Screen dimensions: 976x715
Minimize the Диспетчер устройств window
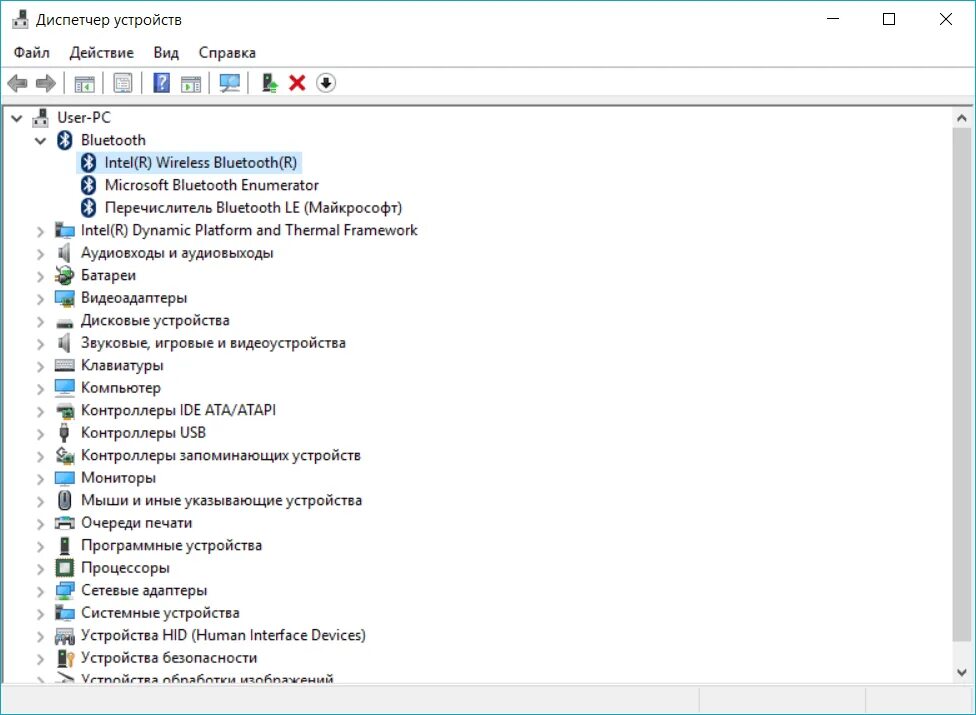833,19
